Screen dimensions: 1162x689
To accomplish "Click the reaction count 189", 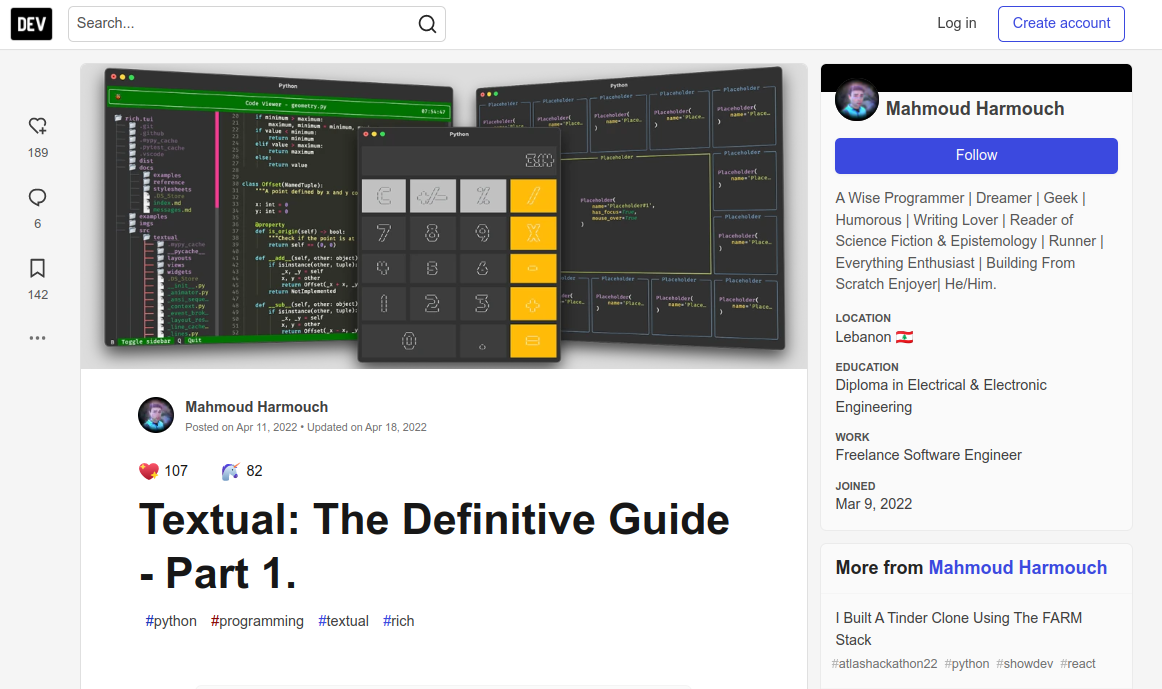I will 38,153.
